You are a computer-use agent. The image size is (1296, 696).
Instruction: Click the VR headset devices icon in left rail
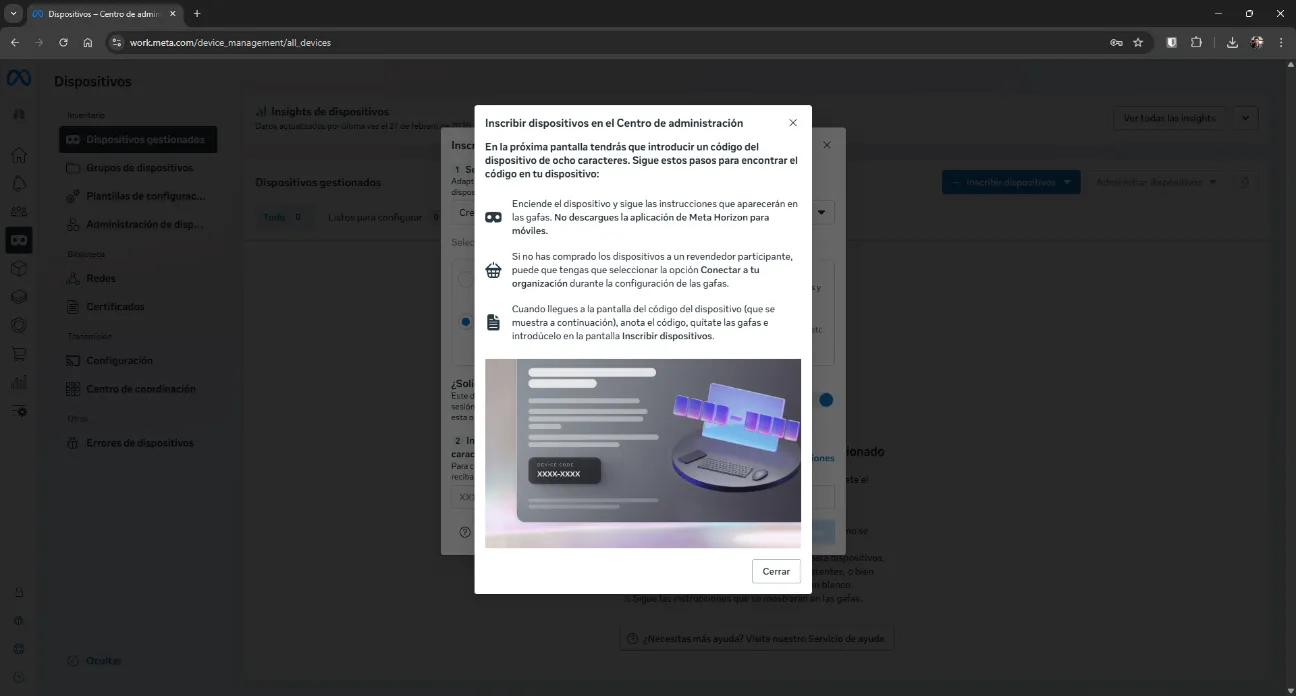coord(19,240)
